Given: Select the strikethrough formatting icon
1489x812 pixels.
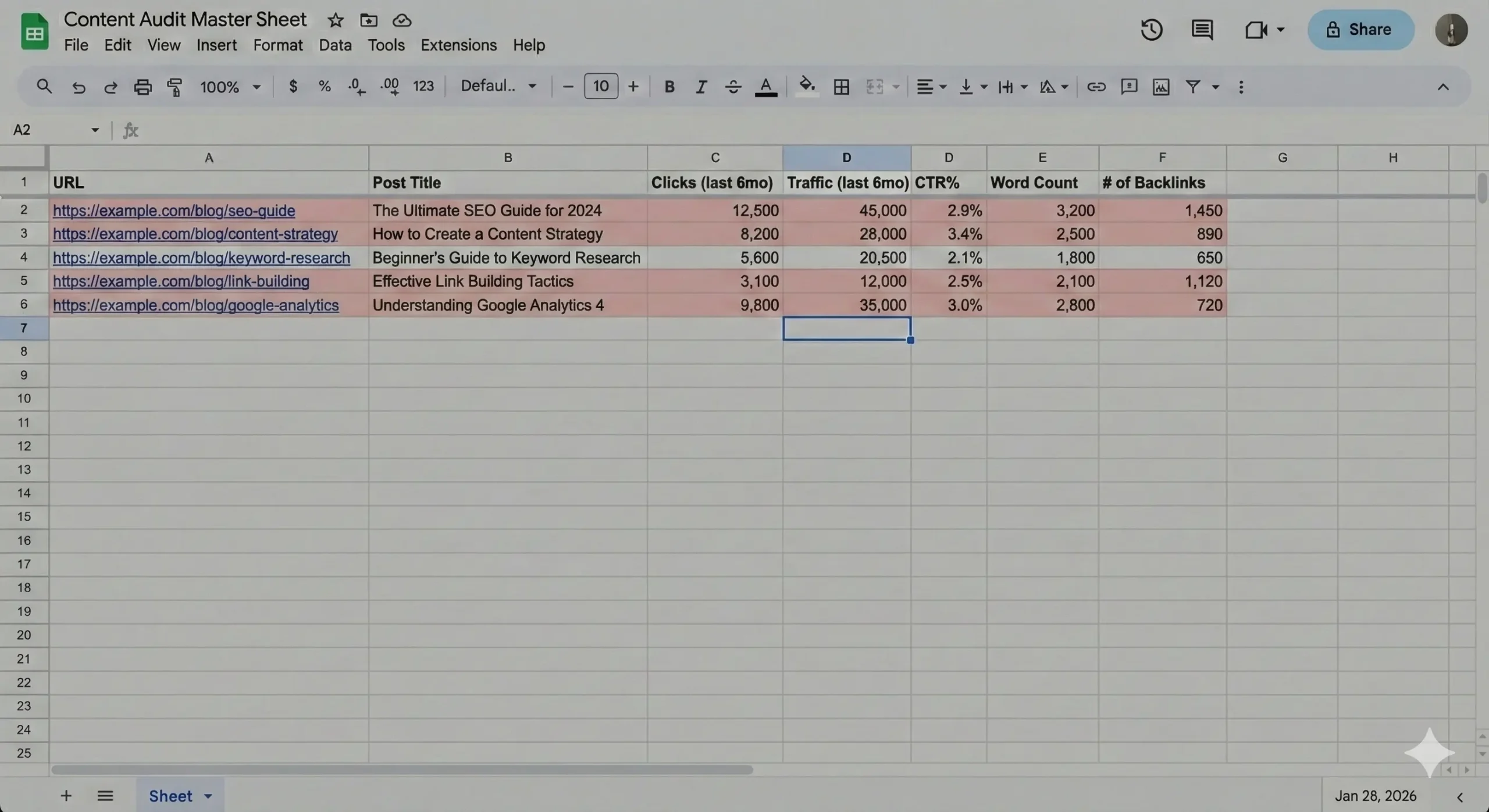Looking at the screenshot, I should coord(732,86).
